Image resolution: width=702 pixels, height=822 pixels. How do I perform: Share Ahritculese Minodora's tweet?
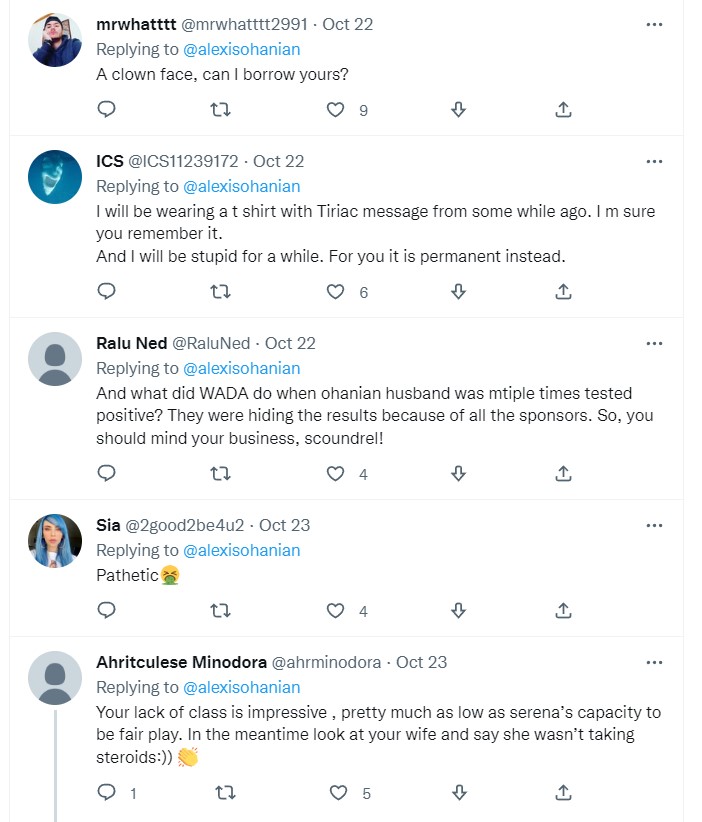pyautogui.click(x=563, y=793)
